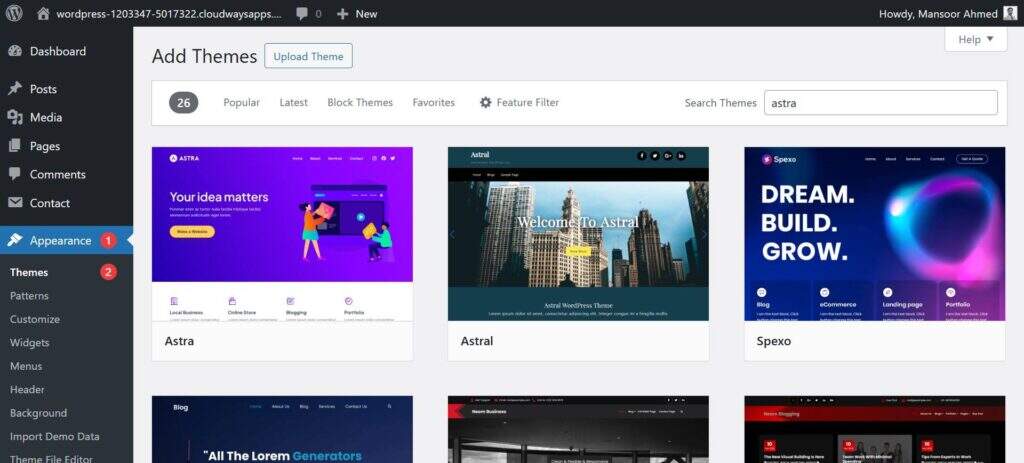This screenshot has width=1024, height=463.
Task: Click the Astral theme name
Action: [477, 341]
